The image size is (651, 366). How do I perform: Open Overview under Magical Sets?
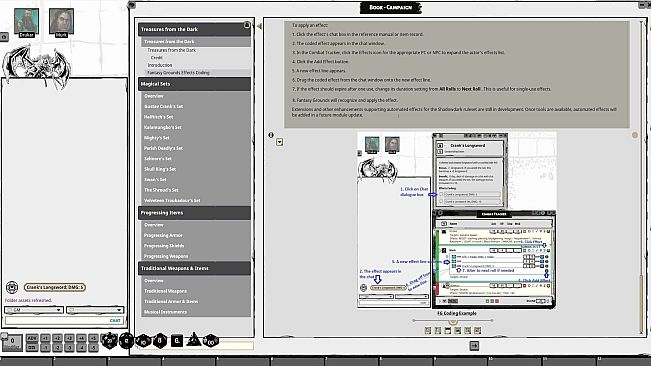154,96
